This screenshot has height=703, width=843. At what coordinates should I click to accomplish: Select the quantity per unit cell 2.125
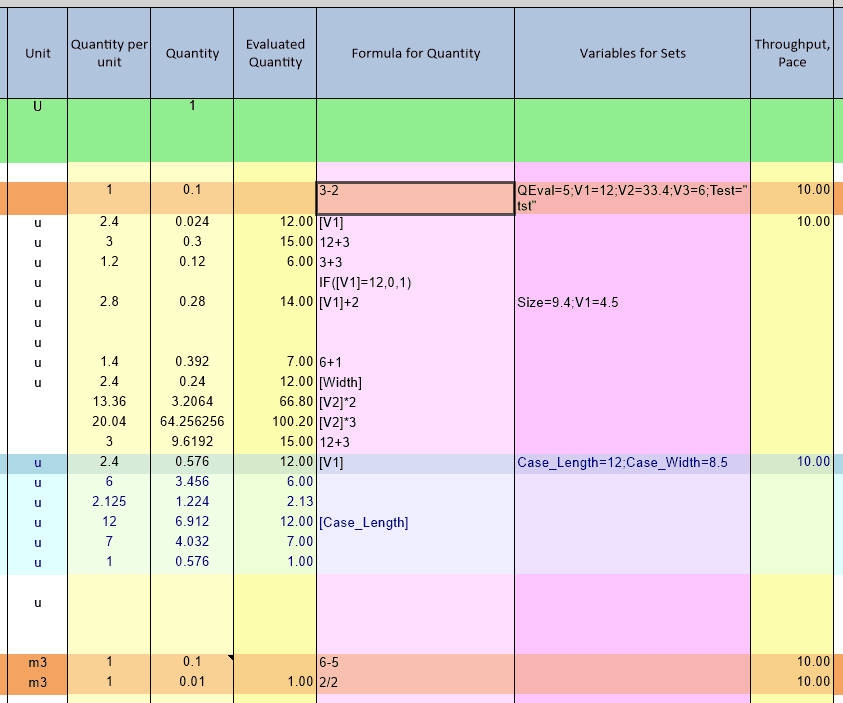[109, 502]
